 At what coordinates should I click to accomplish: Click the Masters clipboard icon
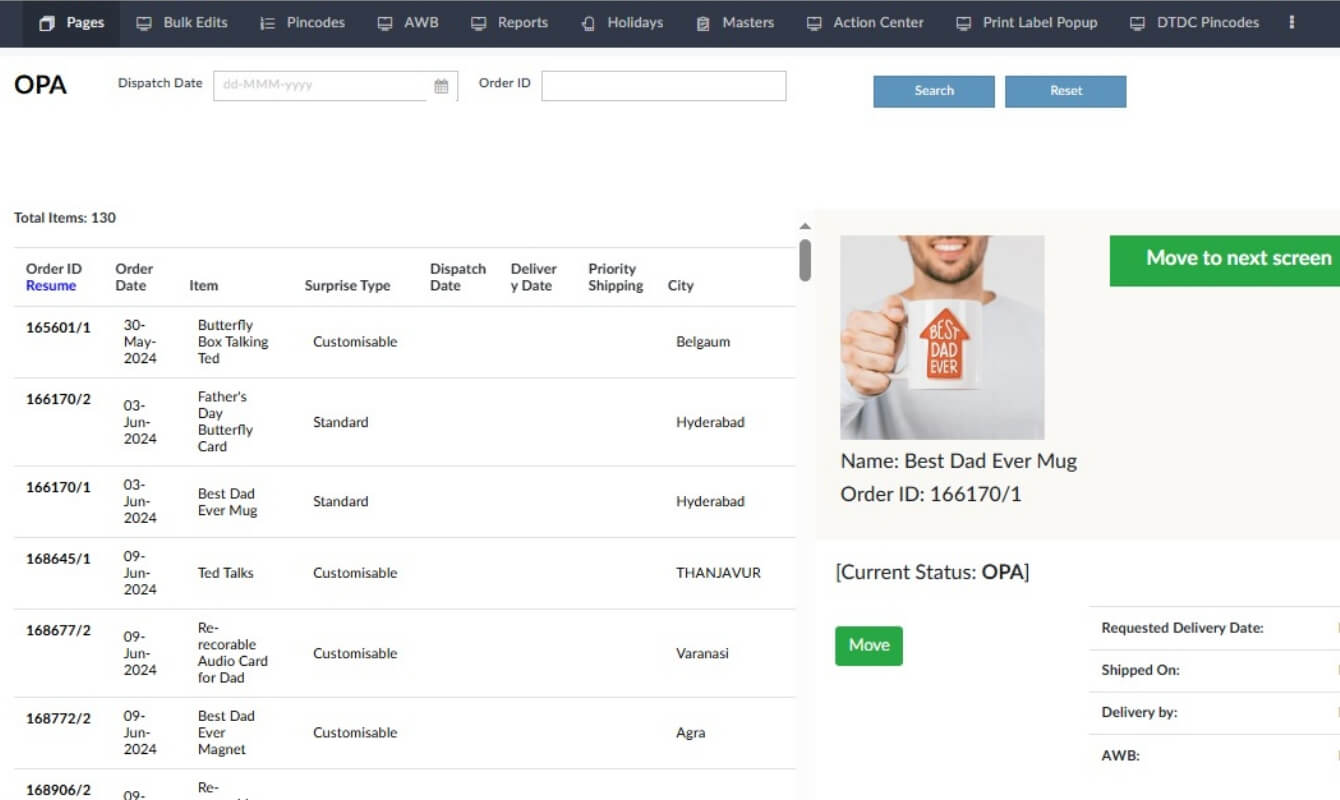click(x=703, y=23)
